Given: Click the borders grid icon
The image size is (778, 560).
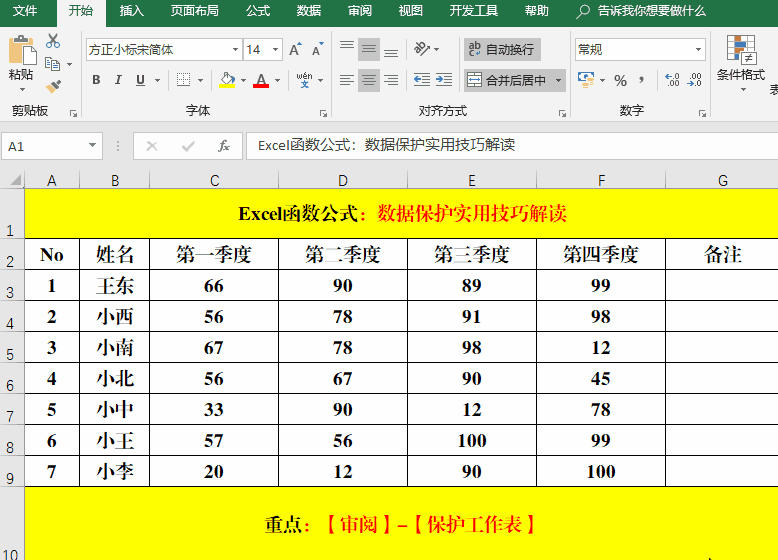Looking at the screenshot, I should tap(184, 80).
